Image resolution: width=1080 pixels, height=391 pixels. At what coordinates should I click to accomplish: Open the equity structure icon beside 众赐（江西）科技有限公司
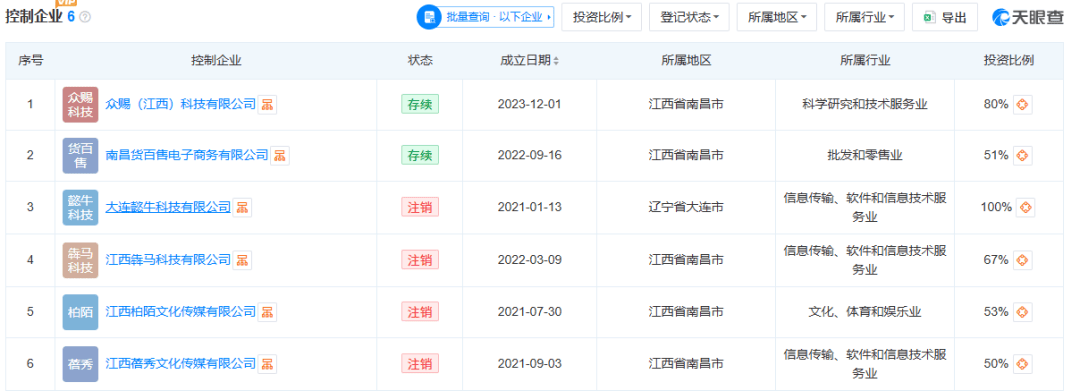(267, 105)
